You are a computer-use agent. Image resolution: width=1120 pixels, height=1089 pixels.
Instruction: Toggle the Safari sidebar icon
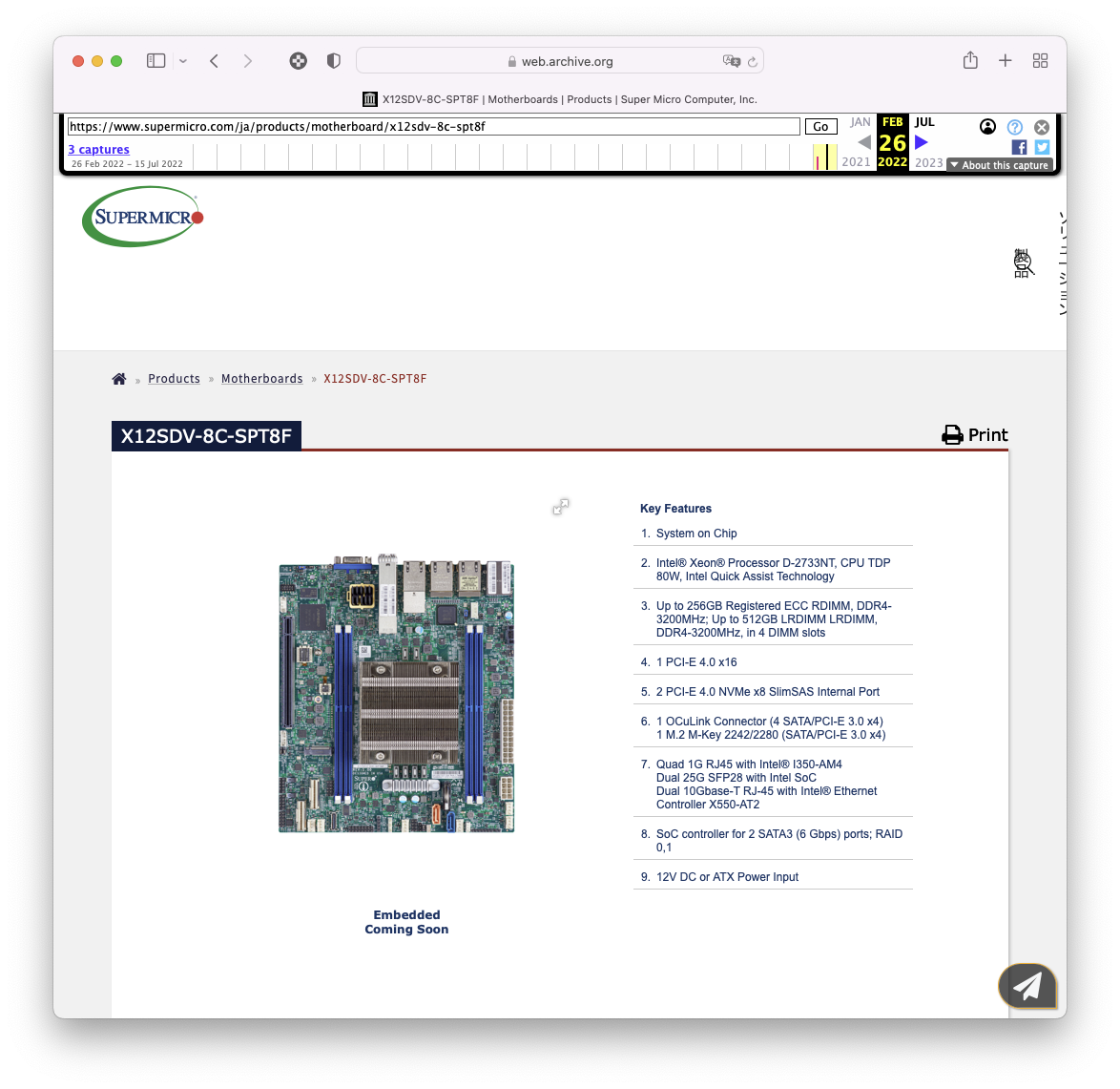(x=156, y=61)
